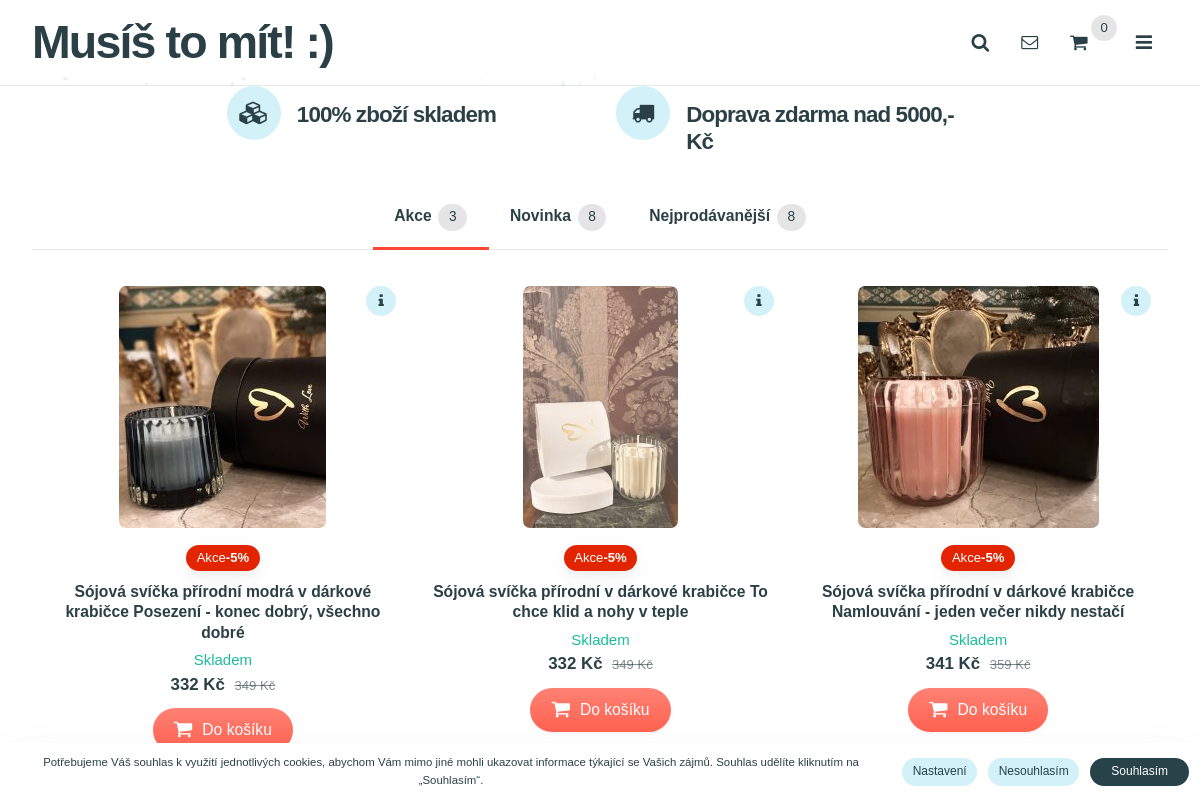Open the hamburger navigation menu
Viewport: 1200px width, 800px height.
click(x=1143, y=42)
